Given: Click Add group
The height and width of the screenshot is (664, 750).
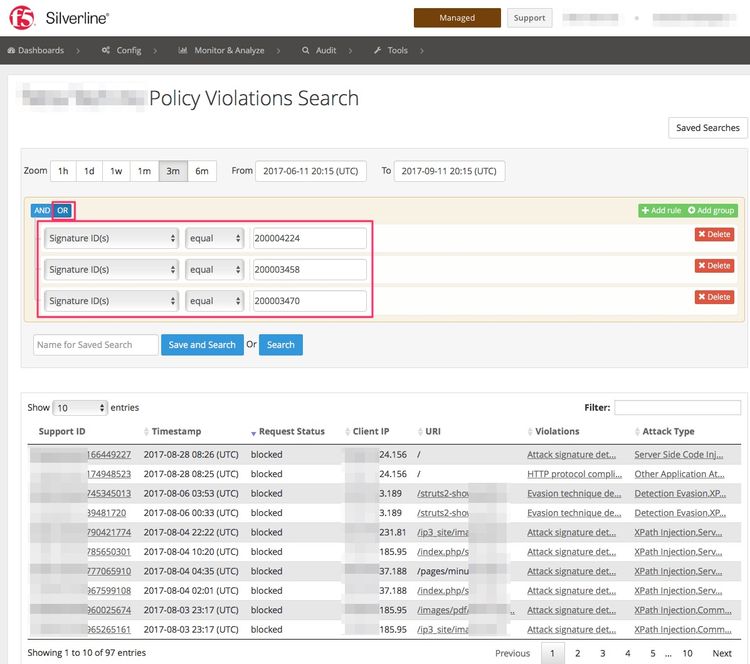Looking at the screenshot, I should click(711, 210).
